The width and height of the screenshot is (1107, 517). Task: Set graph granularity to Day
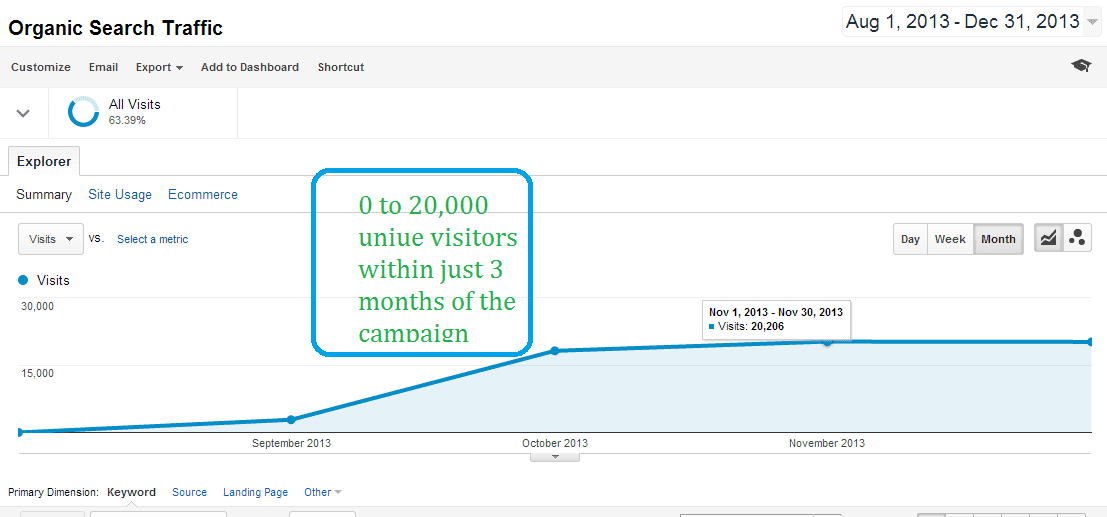click(x=910, y=239)
